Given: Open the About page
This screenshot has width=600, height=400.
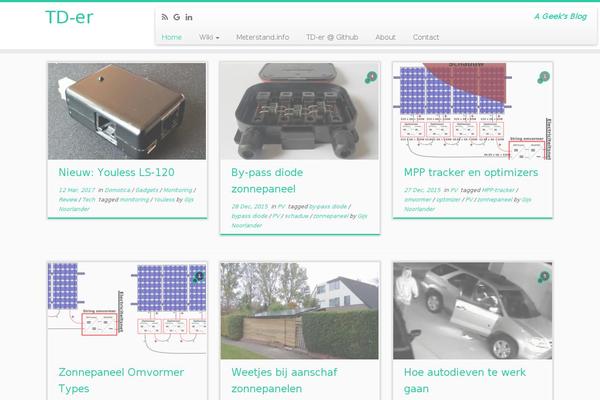Looking at the screenshot, I should tap(385, 37).
